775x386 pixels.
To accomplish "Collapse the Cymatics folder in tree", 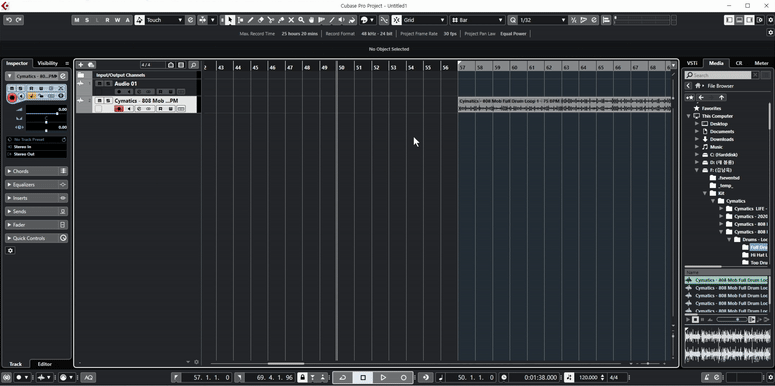I will (713, 201).
